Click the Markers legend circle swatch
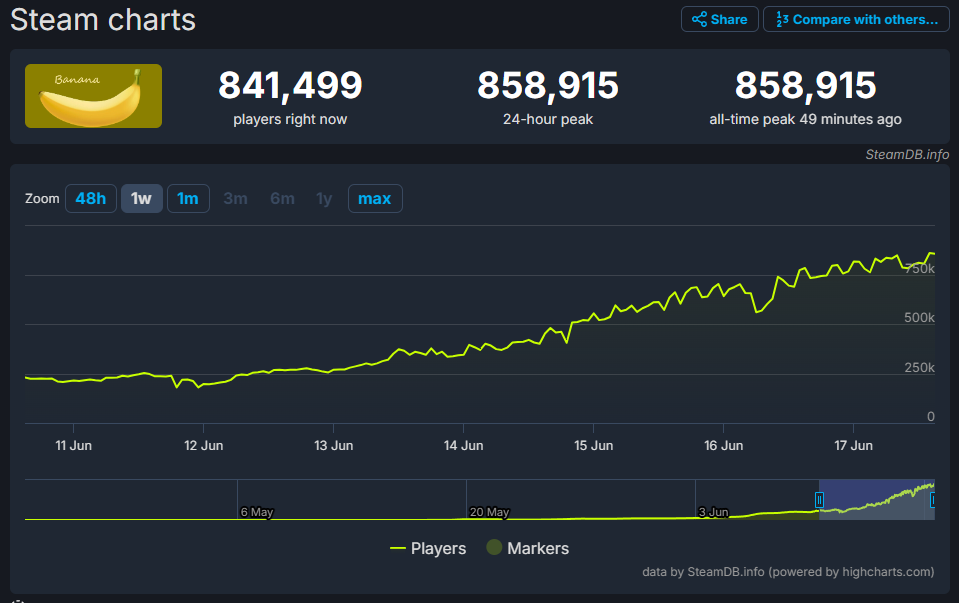The height and width of the screenshot is (603, 959). pyautogui.click(x=494, y=547)
